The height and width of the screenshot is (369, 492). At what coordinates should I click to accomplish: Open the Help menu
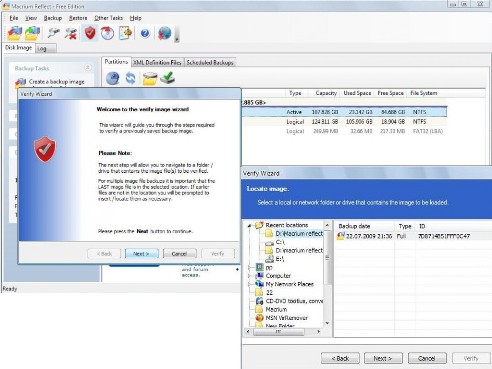[x=135, y=18]
